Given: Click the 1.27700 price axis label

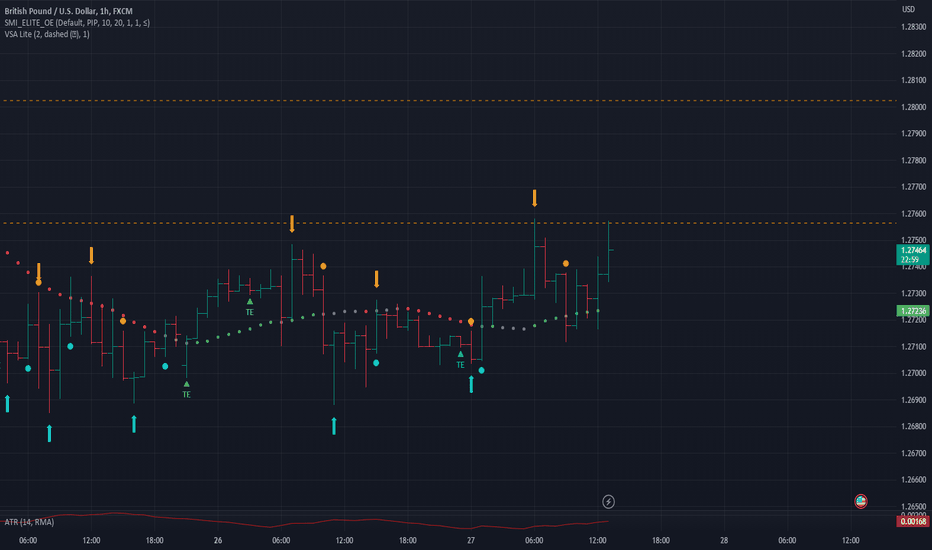Looking at the screenshot, I should click(x=914, y=187).
